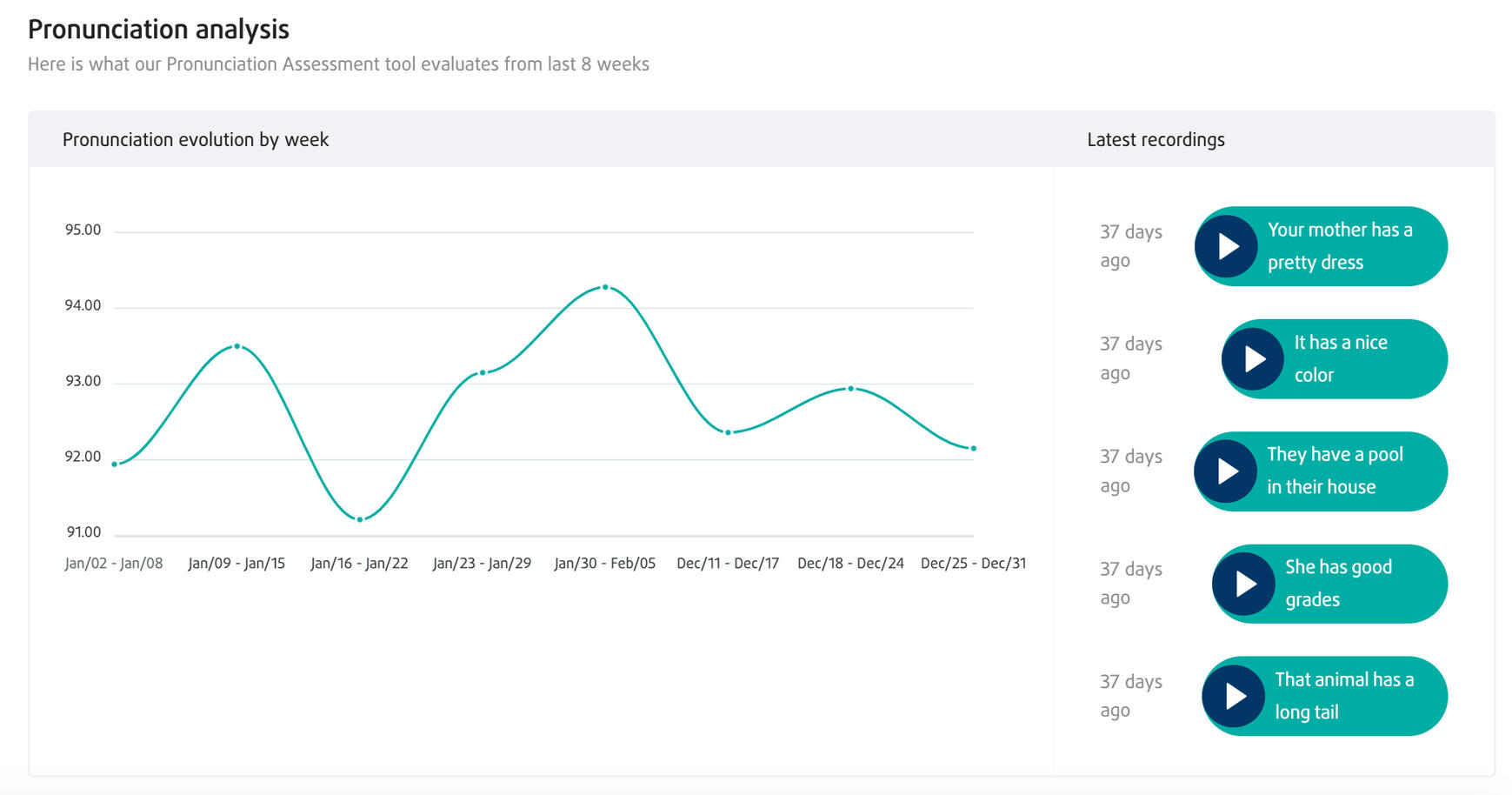Select the highest data point for Jan/30 - Feb/05

pyautogui.click(x=605, y=287)
